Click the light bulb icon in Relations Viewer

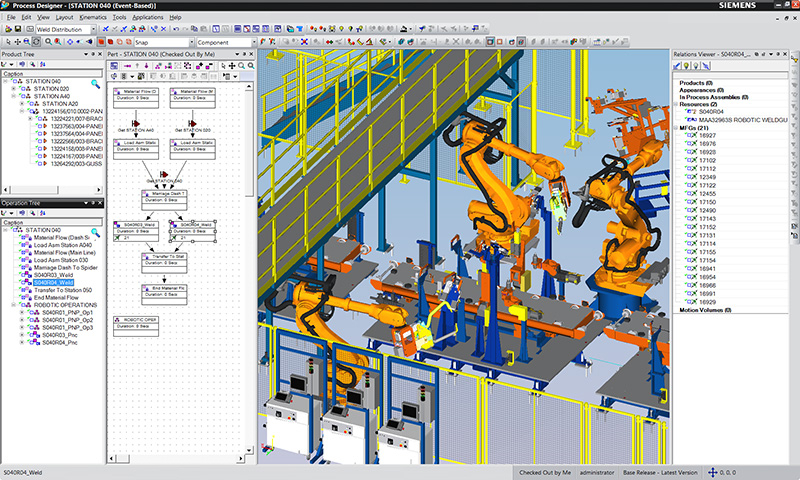click(687, 65)
